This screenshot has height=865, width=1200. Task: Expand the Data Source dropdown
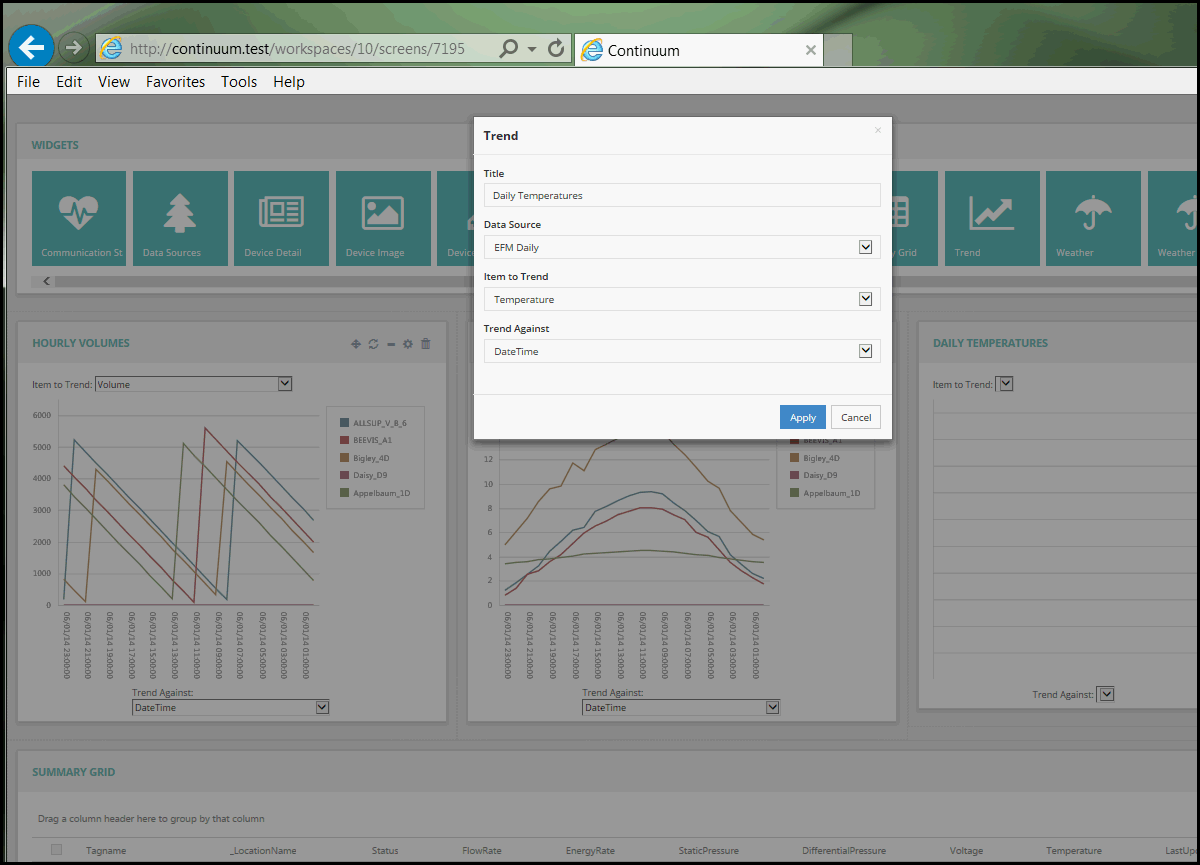tap(866, 247)
